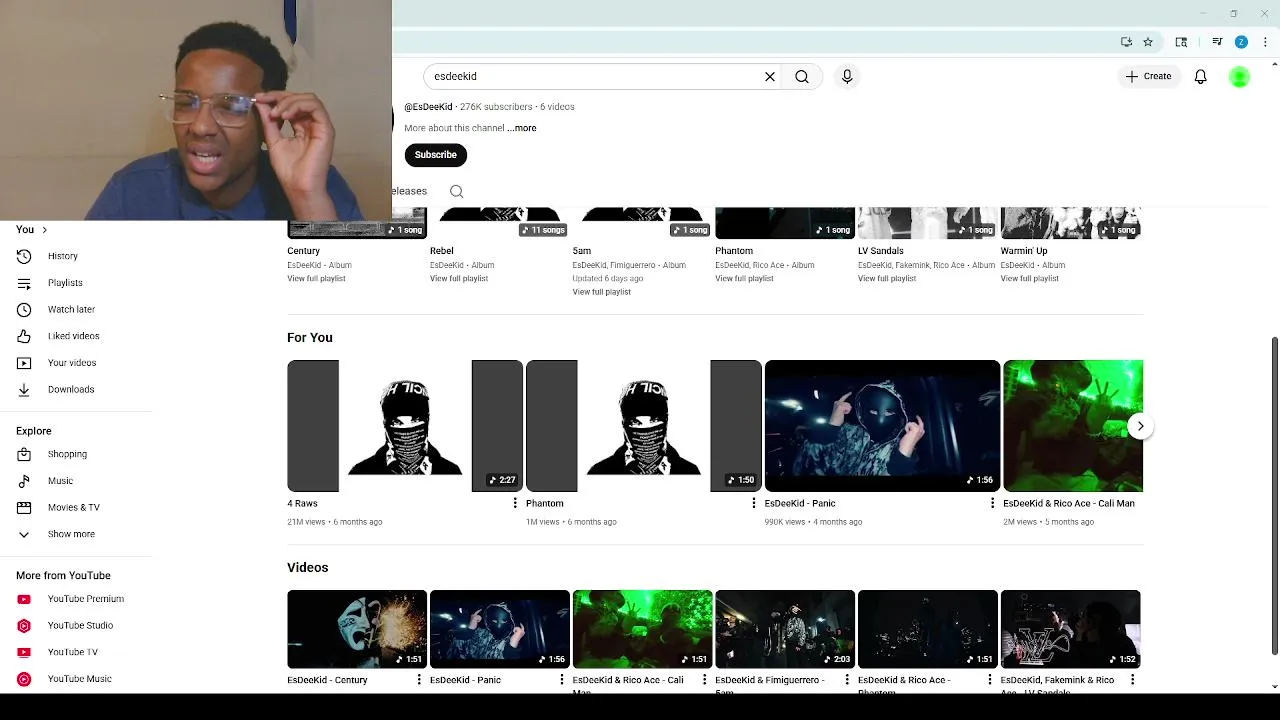Image resolution: width=1280 pixels, height=720 pixels.
Task: Click the page vertical scrollbar
Action: 1274,495
